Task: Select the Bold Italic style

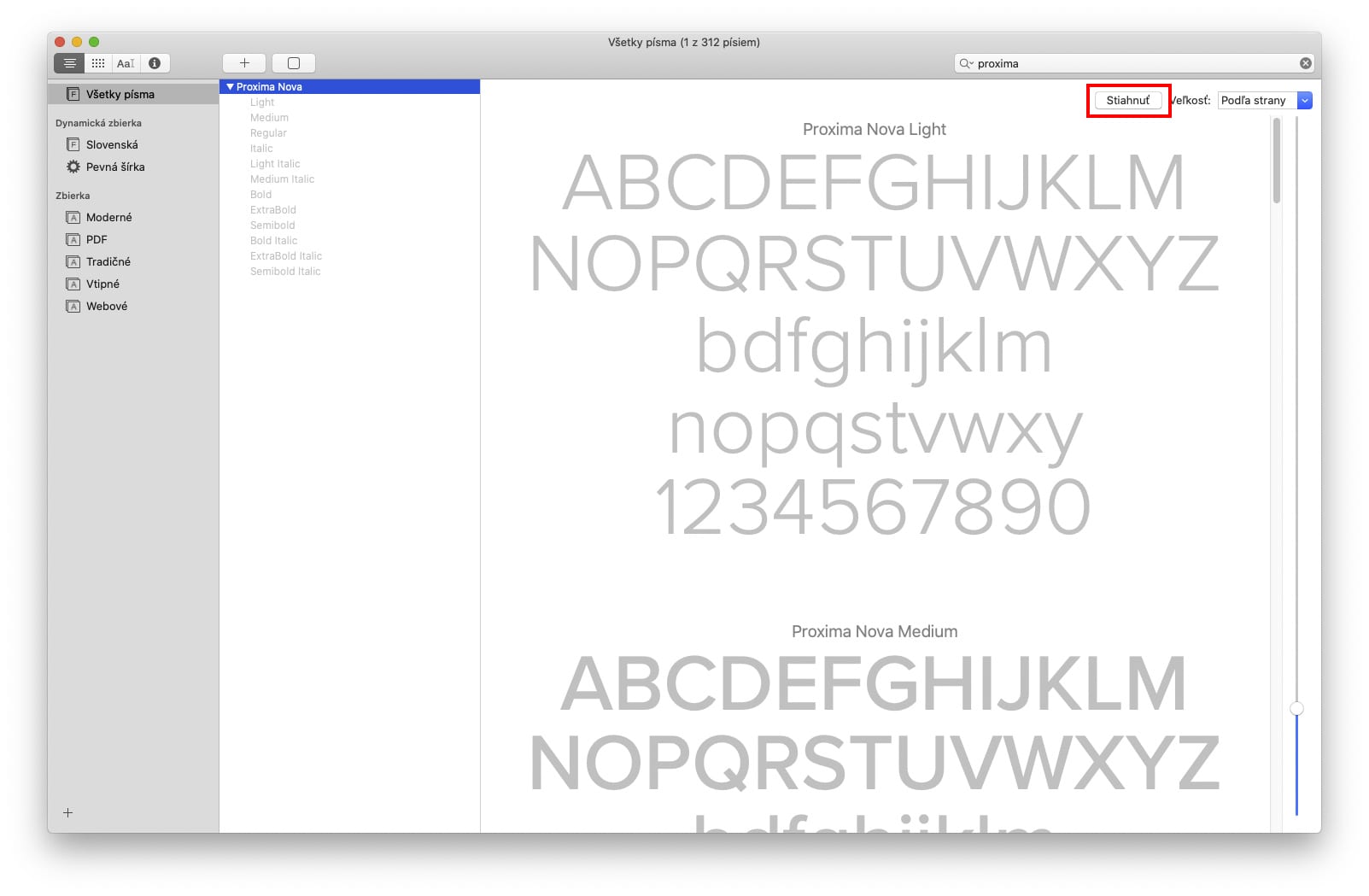Action: [273, 241]
